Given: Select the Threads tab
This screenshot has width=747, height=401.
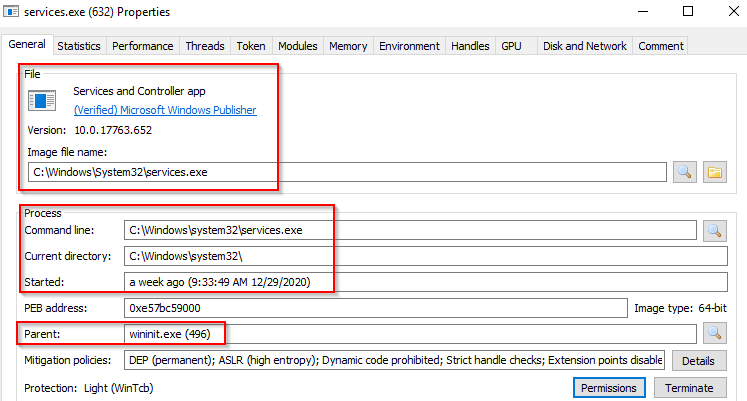Looking at the screenshot, I should pyautogui.click(x=205, y=46).
